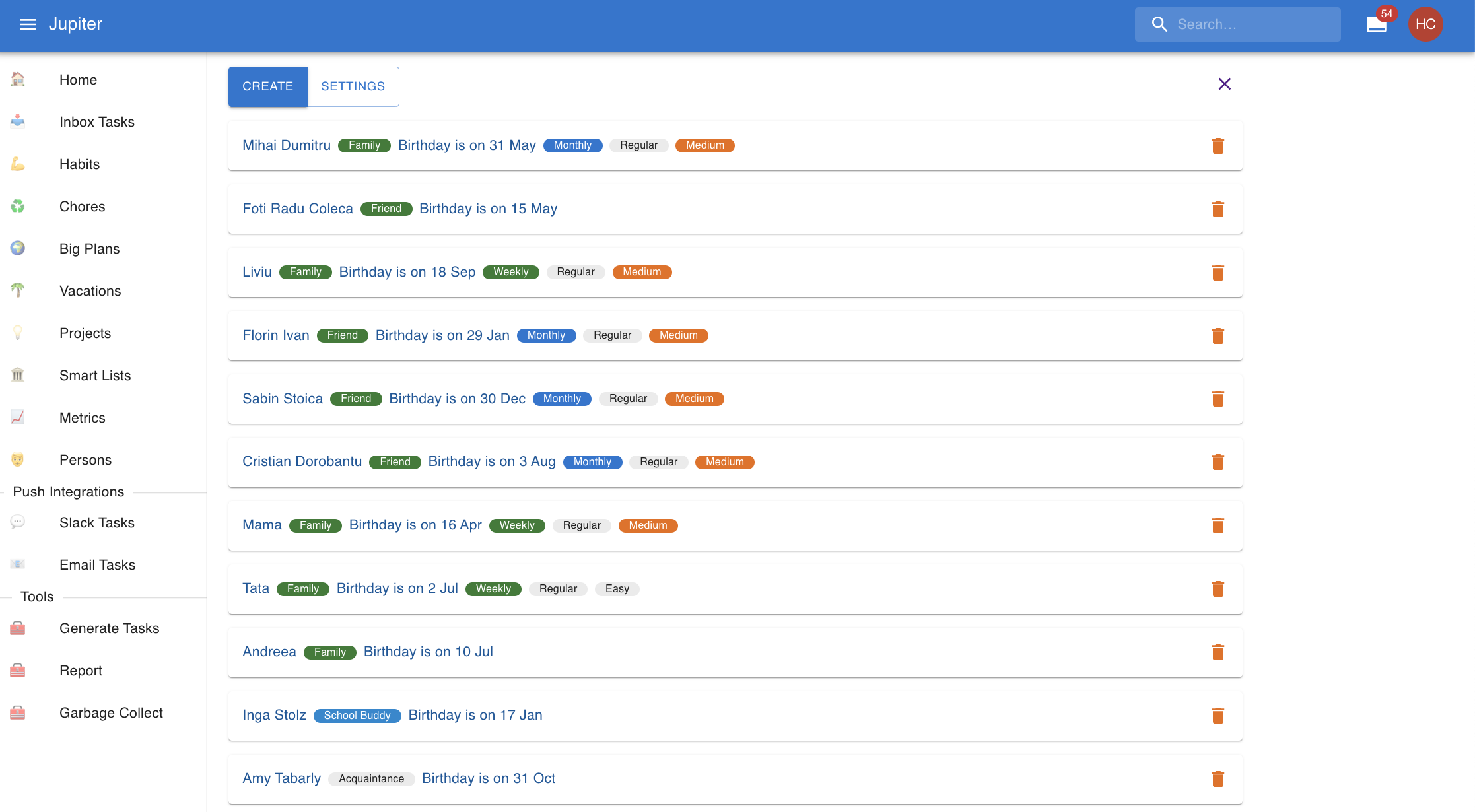Go to Smart Lists in sidebar
The width and height of the screenshot is (1475, 812).
[x=95, y=376]
